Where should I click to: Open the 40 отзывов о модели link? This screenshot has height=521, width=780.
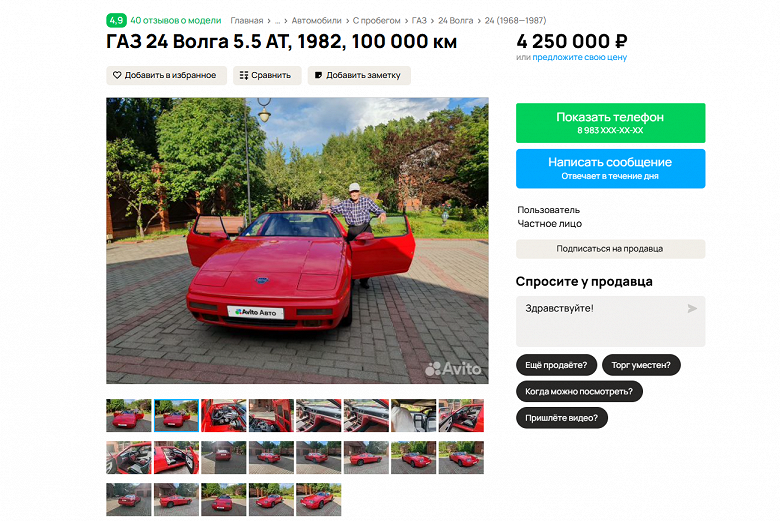click(176, 20)
